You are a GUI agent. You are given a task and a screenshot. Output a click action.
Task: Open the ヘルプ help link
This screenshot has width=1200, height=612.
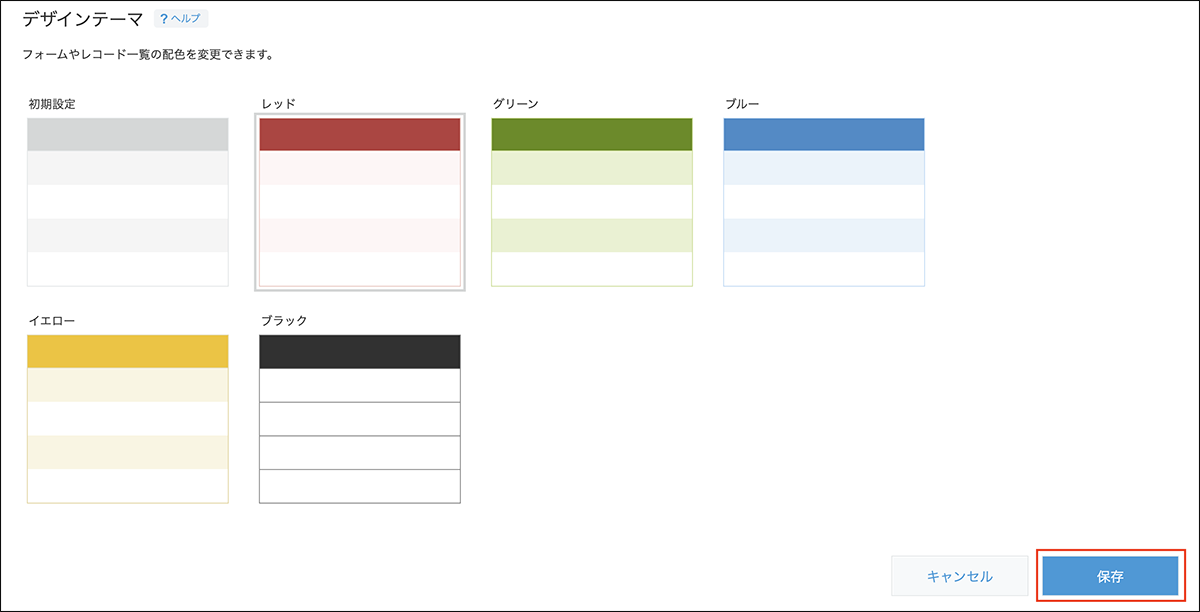pos(187,19)
